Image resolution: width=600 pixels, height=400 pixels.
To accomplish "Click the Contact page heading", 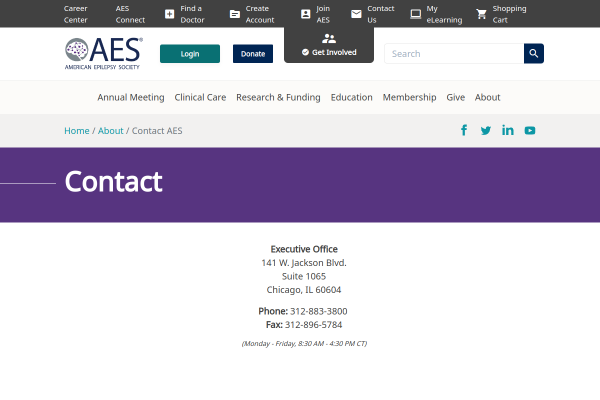I will [114, 181].
